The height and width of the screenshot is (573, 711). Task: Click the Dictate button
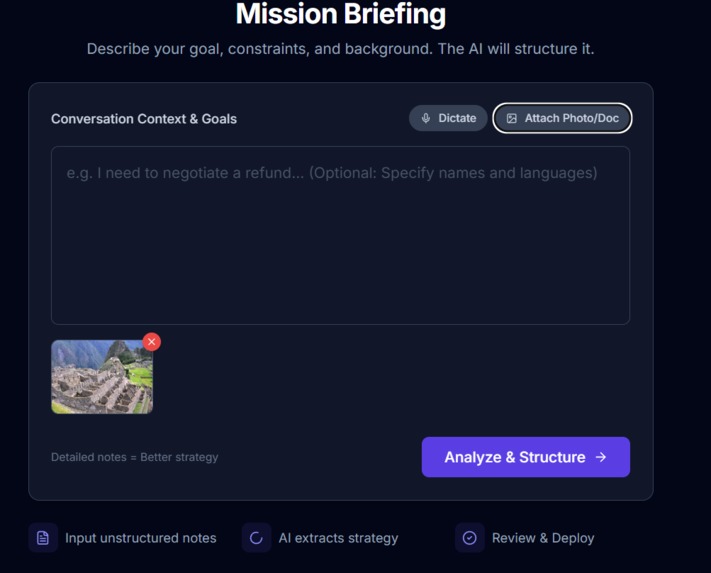pyautogui.click(x=448, y=118)
